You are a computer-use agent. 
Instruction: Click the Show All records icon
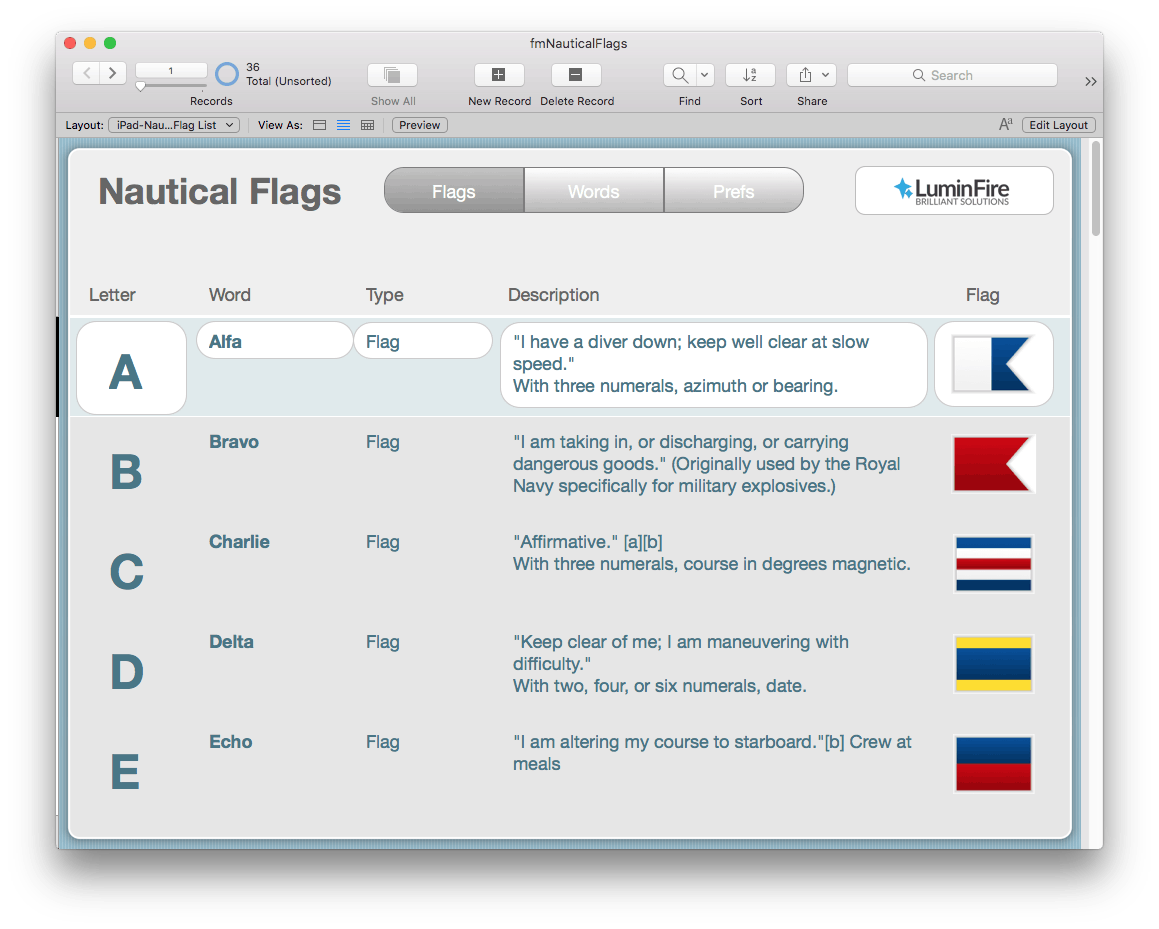coord(392,75)
